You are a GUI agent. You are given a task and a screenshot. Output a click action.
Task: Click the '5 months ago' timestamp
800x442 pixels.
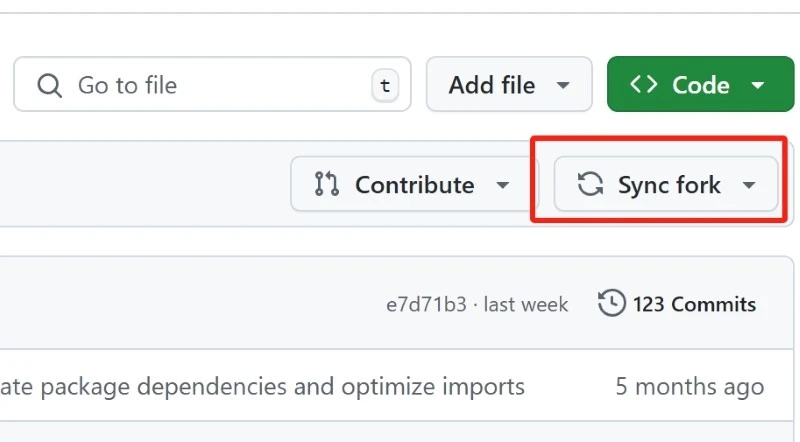pos(690,386)
